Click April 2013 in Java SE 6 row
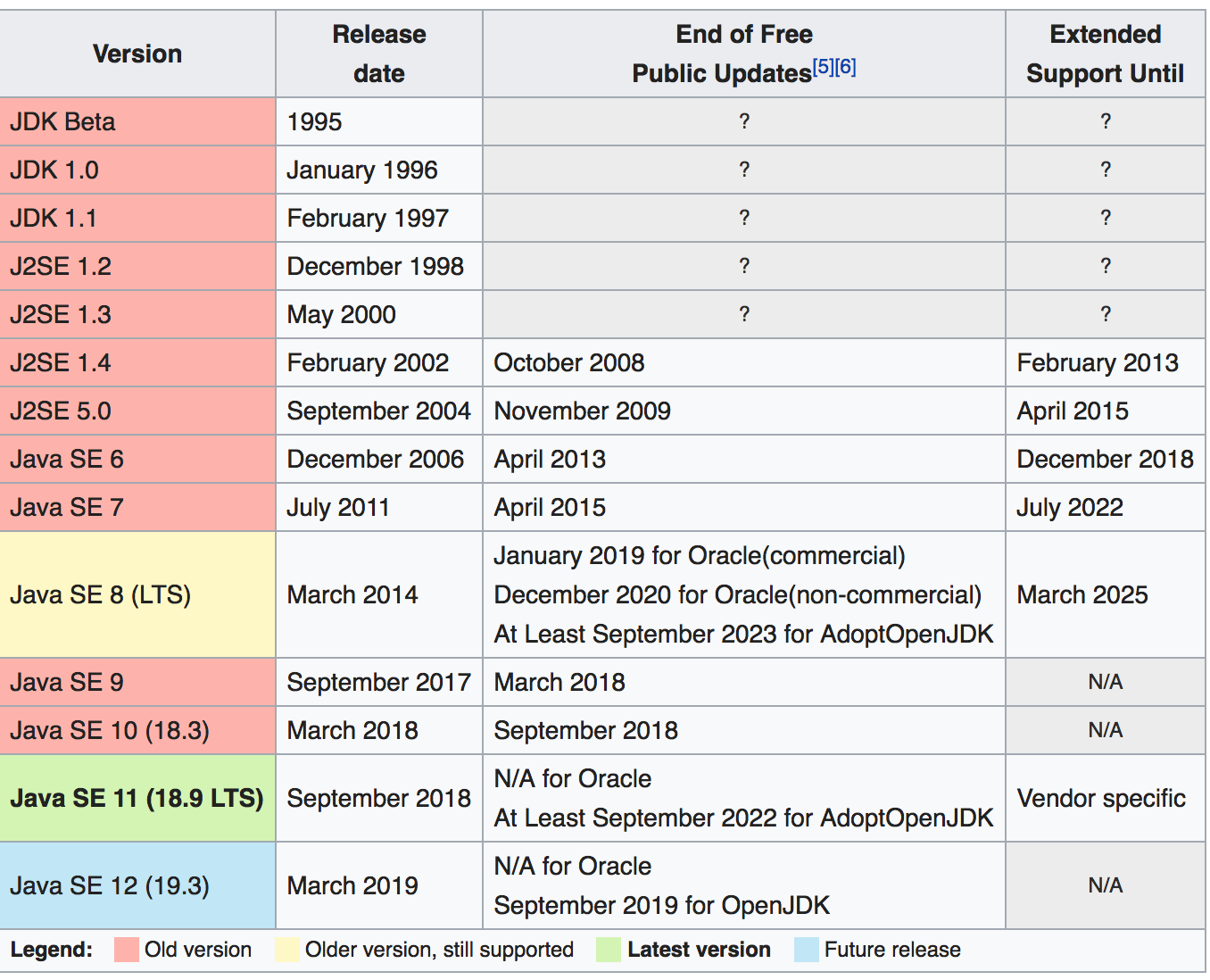Screen dimensions: 1210x980 [550, 459]
